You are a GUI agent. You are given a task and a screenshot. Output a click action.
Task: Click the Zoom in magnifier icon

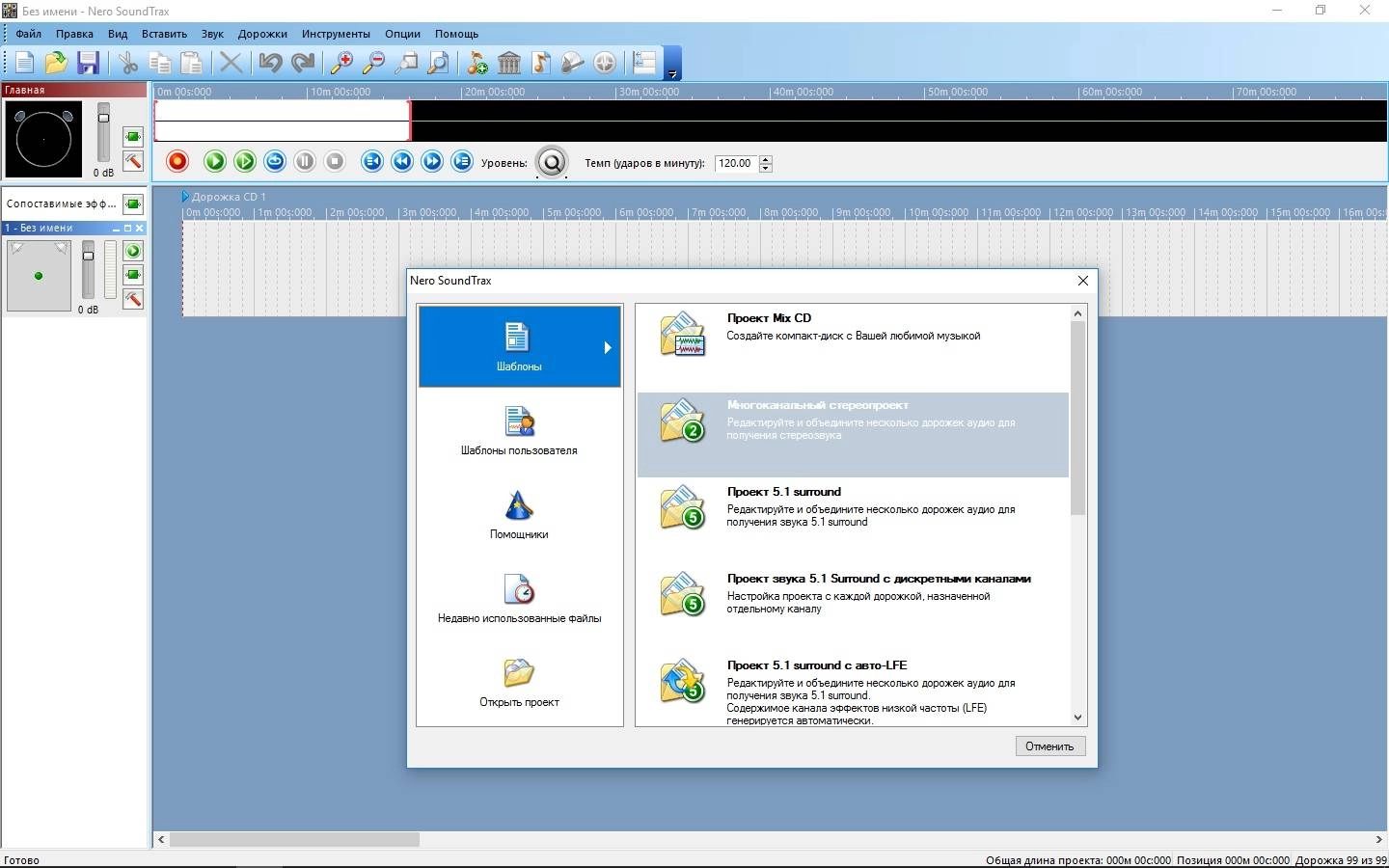pyautogui.click(x=341, y=64)
